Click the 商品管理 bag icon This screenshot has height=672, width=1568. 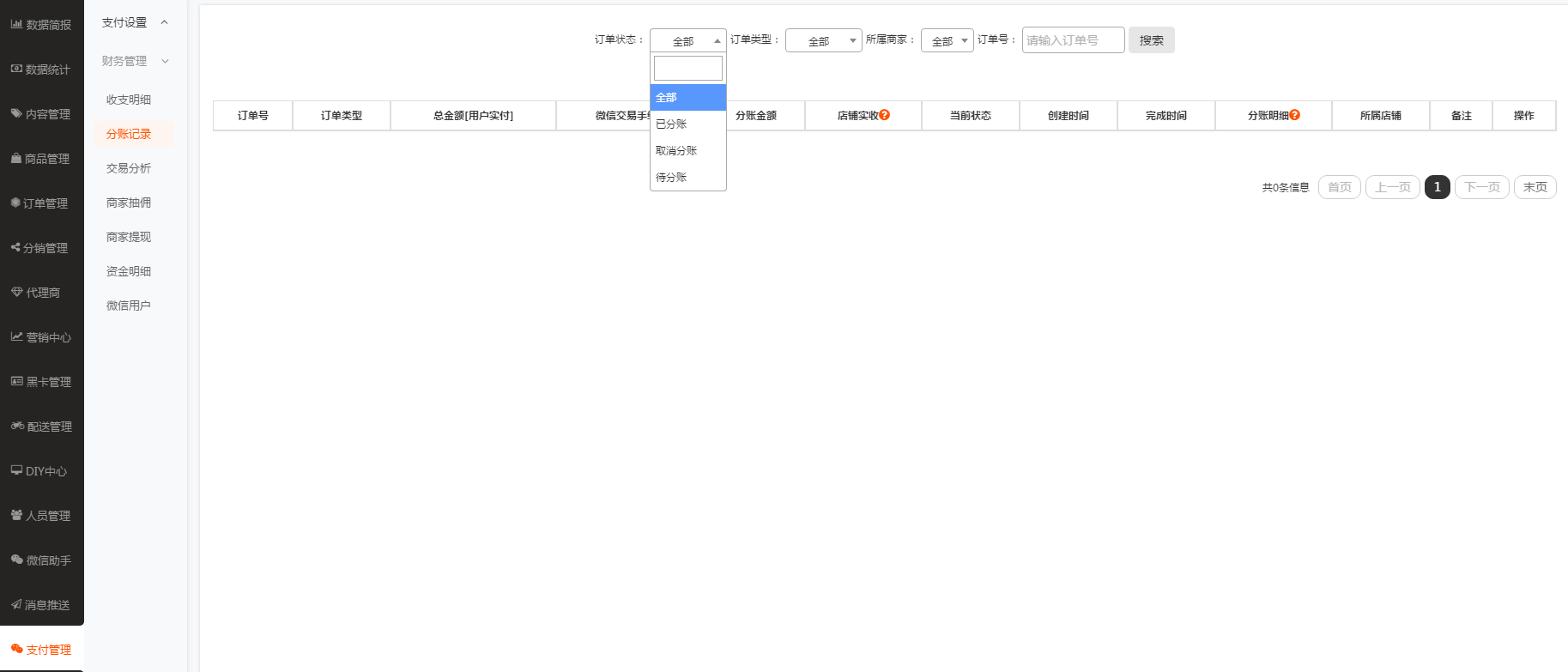(16, 158)
